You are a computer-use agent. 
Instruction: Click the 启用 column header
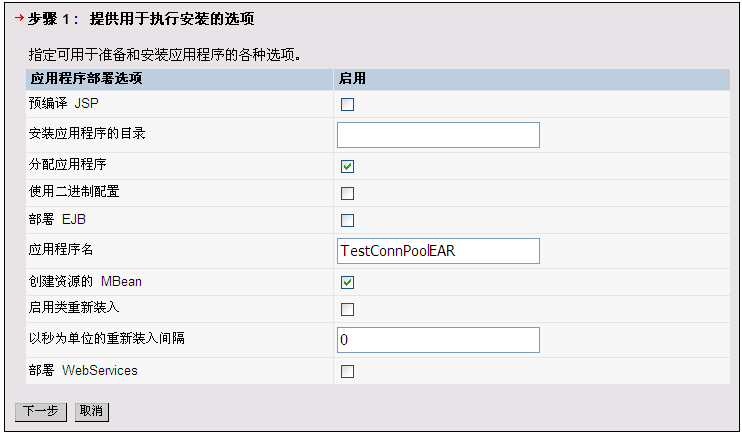(353, 78)
